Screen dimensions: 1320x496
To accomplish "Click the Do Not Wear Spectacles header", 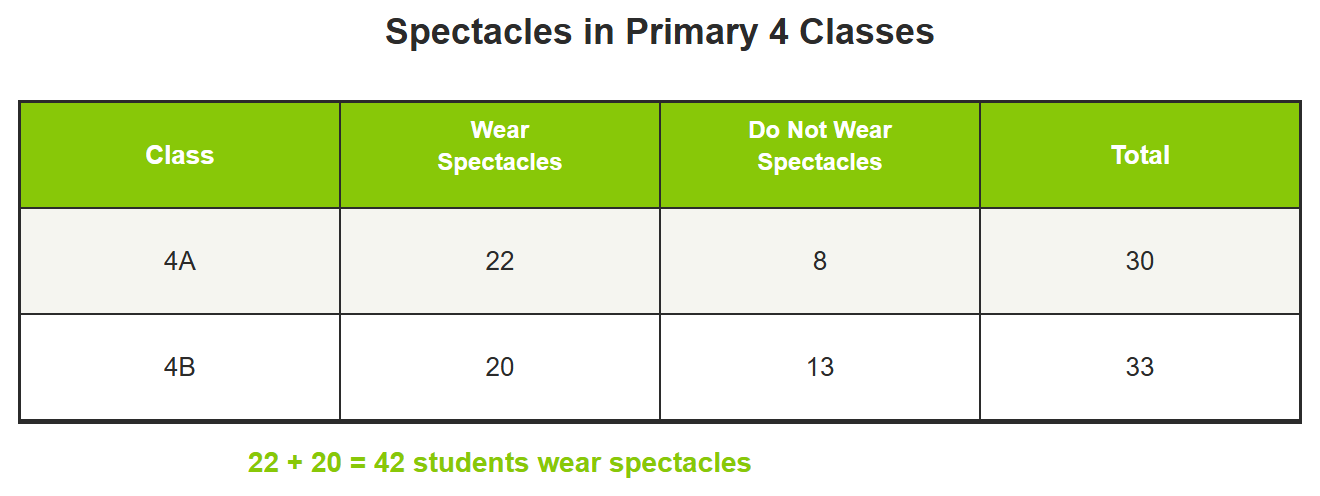I will [820, 155].
